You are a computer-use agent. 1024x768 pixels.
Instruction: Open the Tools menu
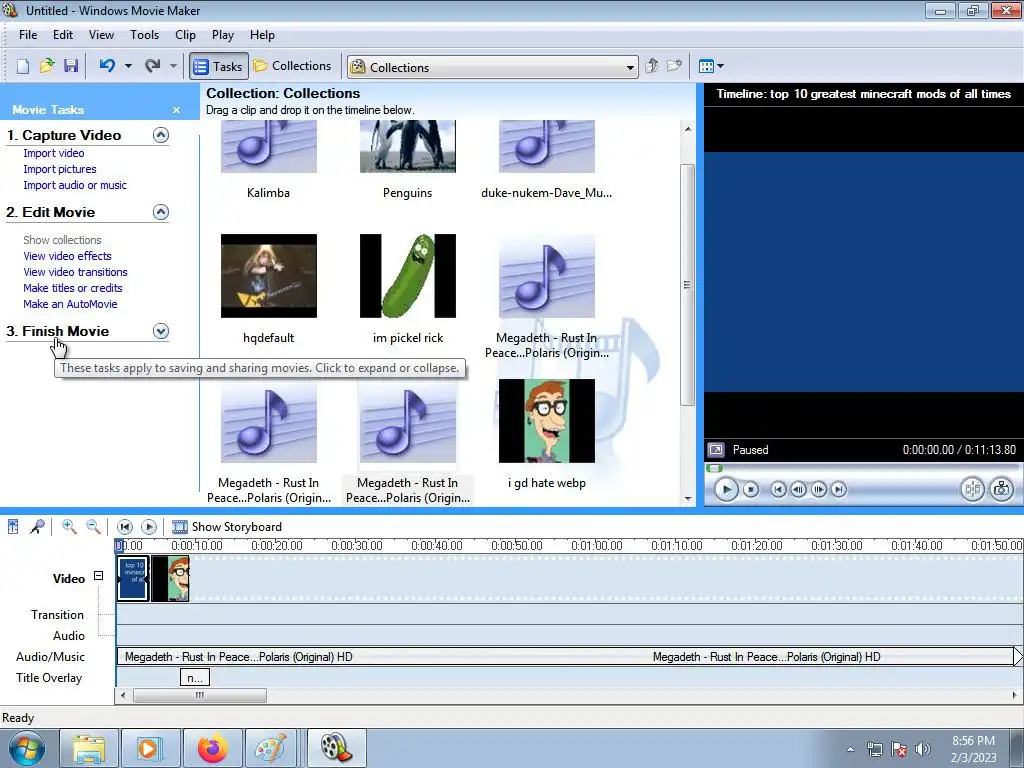point(144,35)
